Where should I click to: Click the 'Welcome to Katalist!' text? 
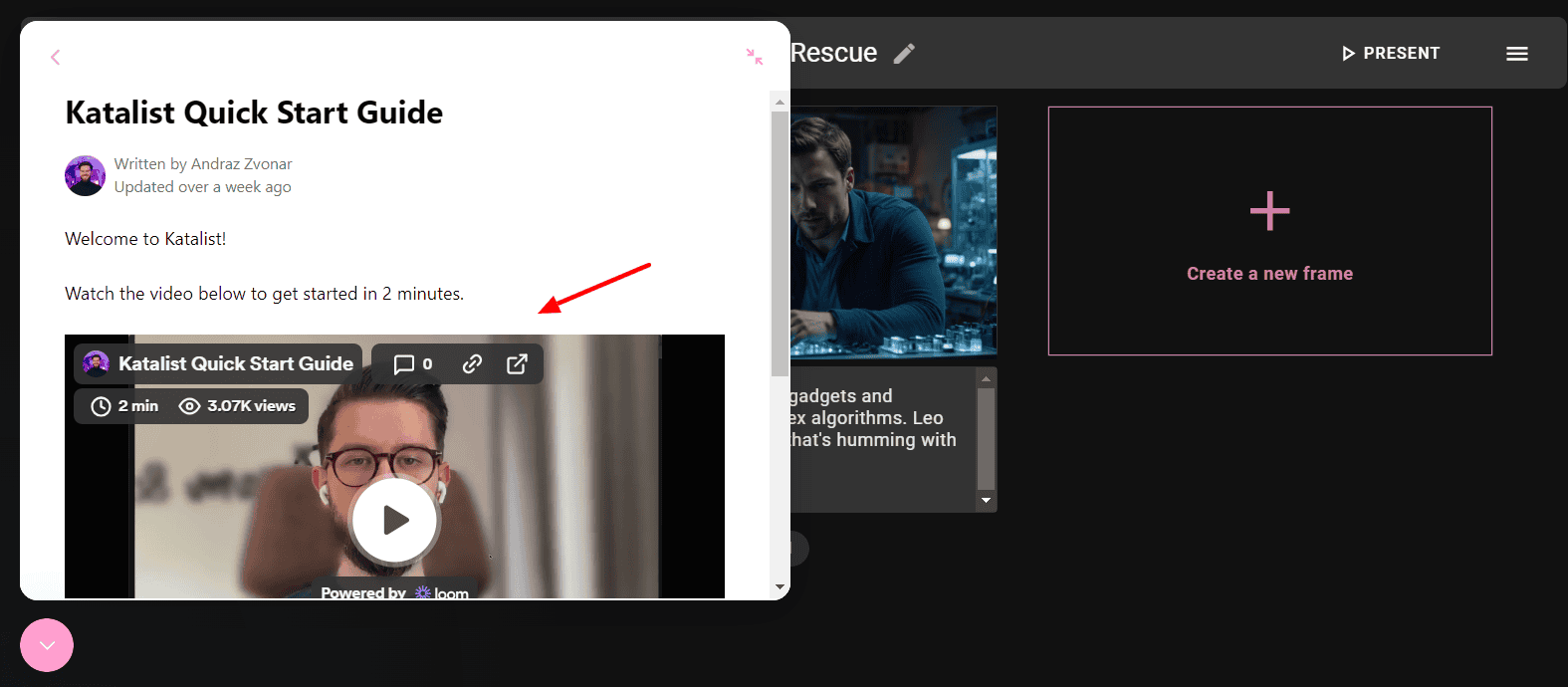coord(145,239)
